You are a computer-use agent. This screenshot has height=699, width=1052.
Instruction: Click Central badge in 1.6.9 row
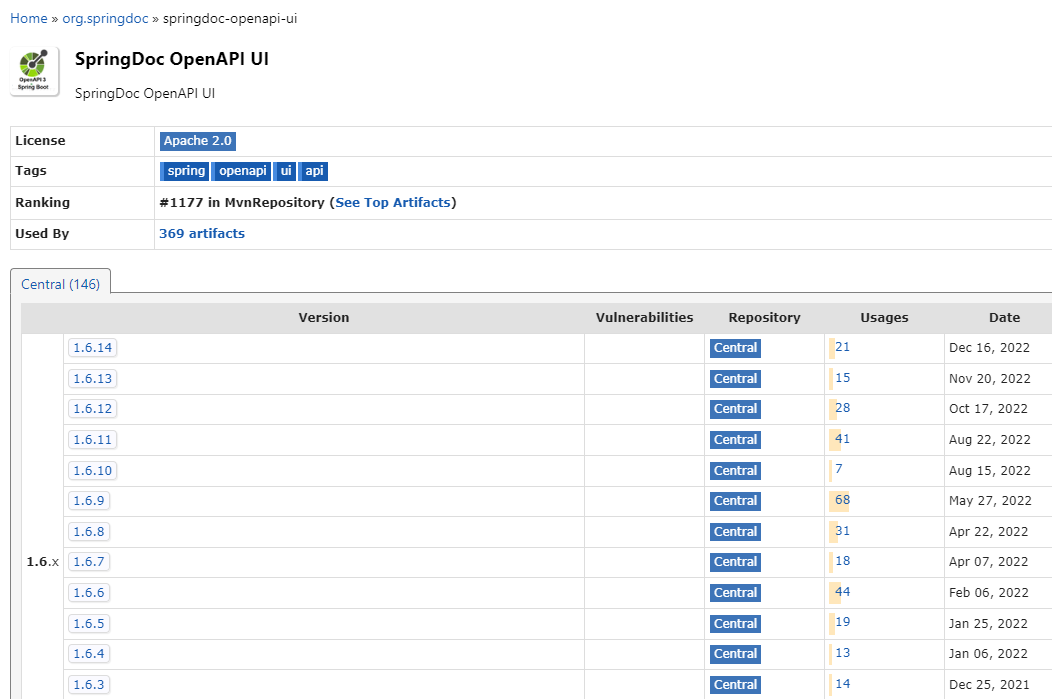pyautogui.click(x=735, y=501)
